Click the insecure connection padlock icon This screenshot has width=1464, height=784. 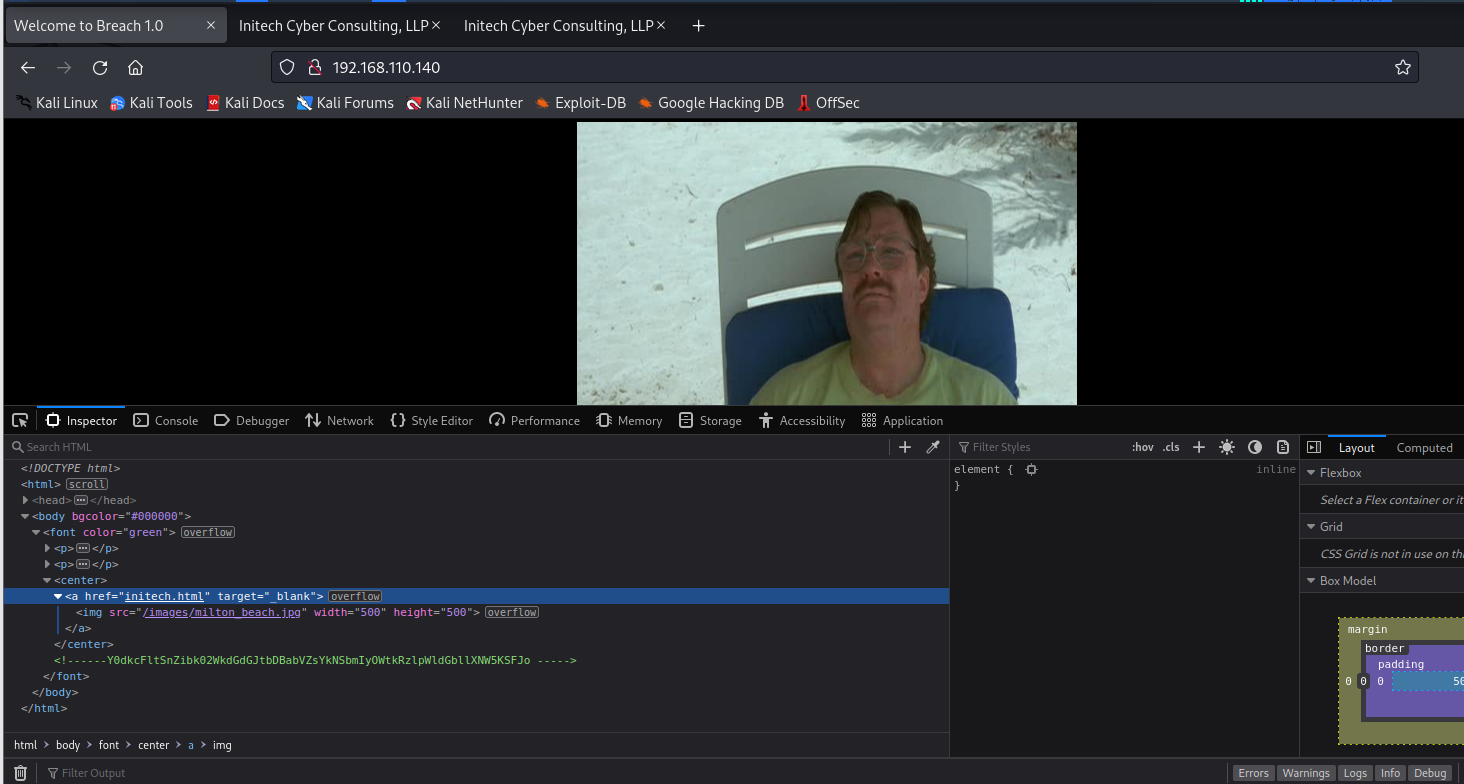314,67
